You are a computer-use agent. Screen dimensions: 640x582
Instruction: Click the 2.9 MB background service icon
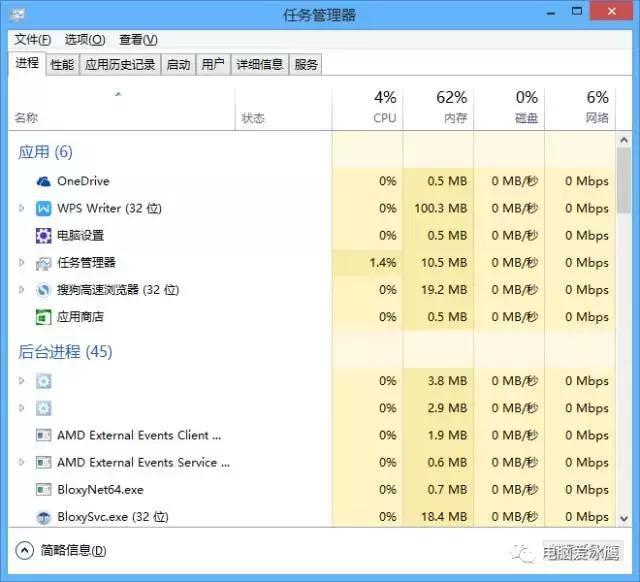click(43, 408)
